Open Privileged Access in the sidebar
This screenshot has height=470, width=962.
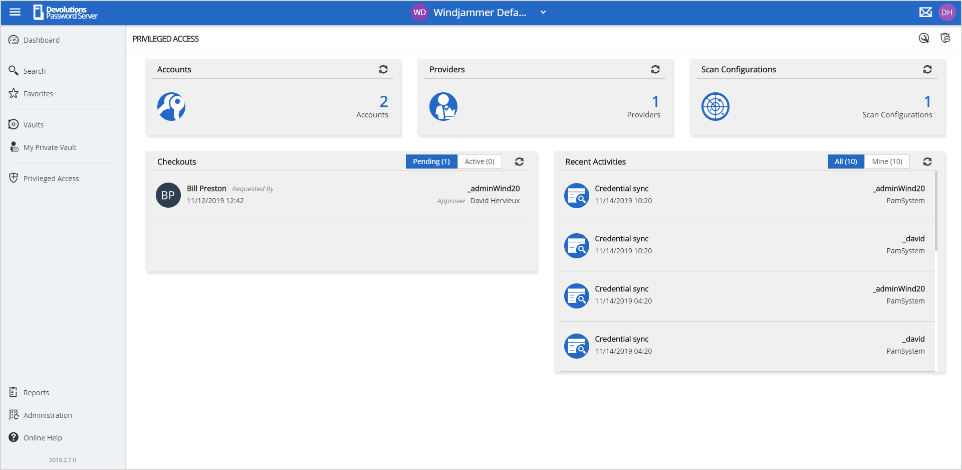tap(50, 178)
